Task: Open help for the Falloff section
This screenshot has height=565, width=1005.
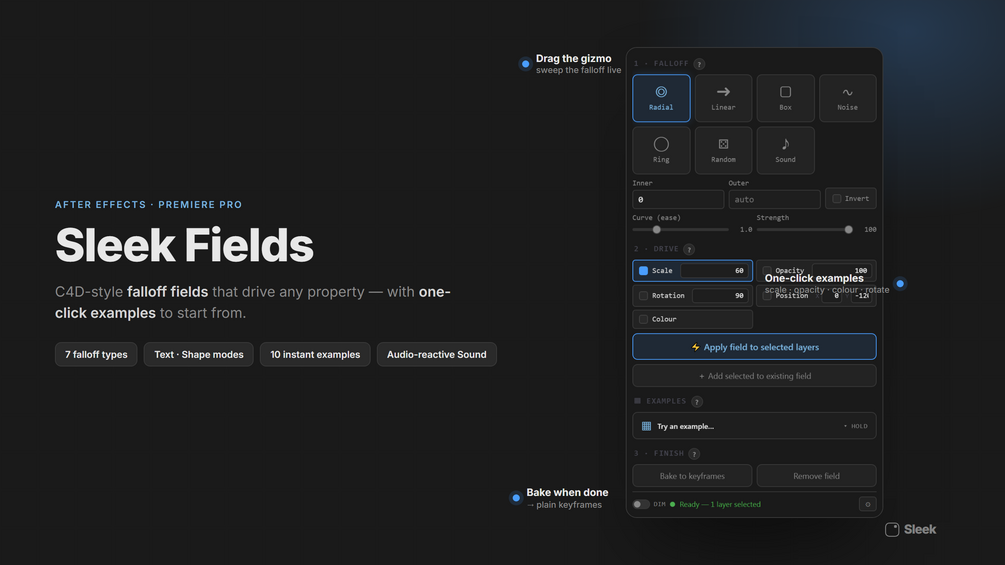Action: pyautogui.click(x=699, y=64)
